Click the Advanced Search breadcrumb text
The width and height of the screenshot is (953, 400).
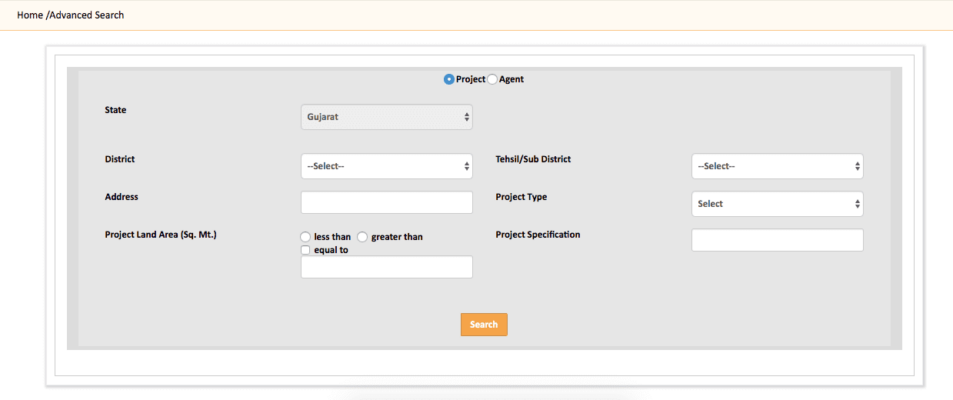click(86, 15)
